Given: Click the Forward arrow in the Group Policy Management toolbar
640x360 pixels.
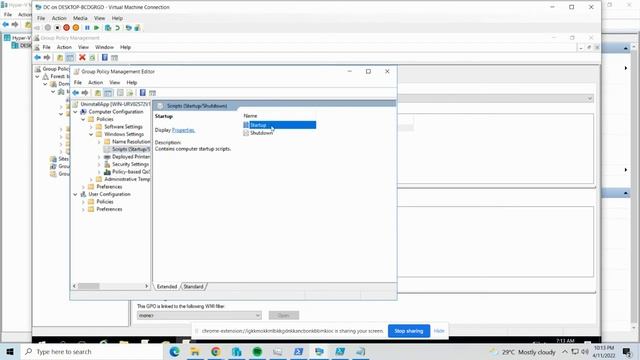Looking at the screenshot, I should (47, 58).
